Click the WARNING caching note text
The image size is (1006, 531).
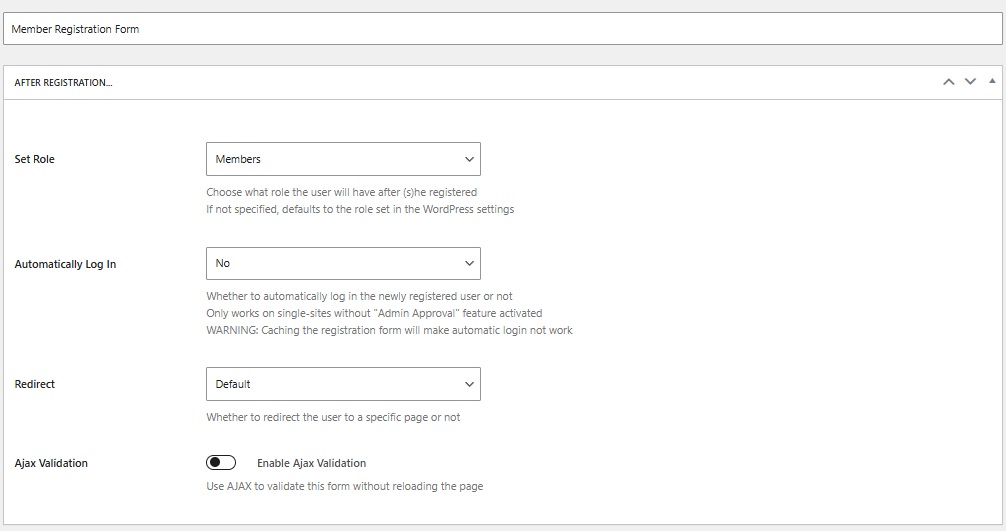click(389, 330)
